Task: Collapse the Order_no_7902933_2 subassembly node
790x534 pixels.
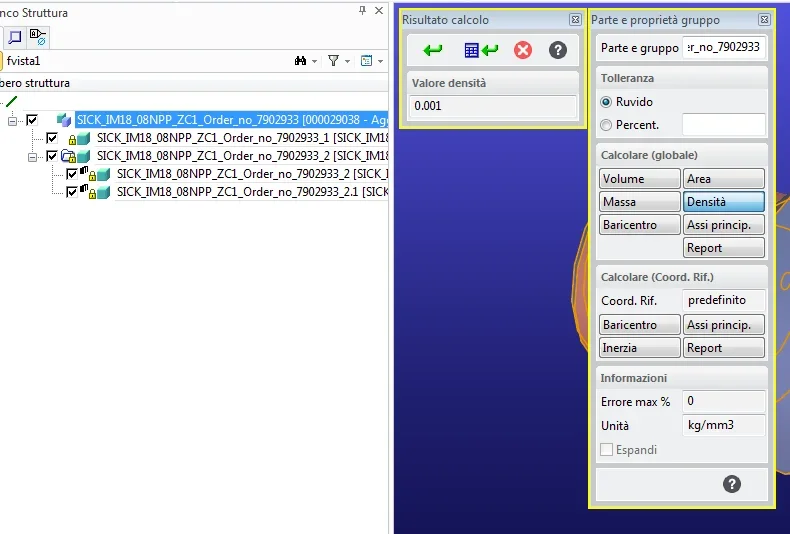Action: point(33,156)
